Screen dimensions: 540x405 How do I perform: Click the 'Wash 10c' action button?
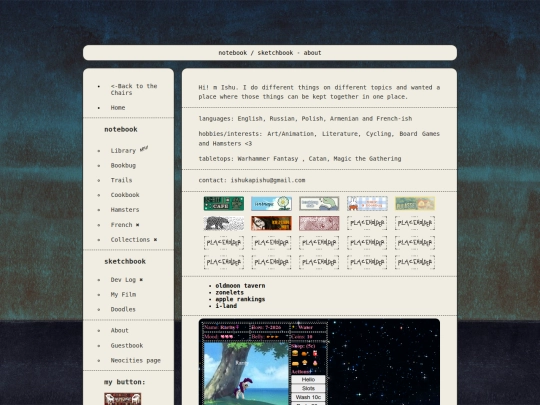pos(308,397)
